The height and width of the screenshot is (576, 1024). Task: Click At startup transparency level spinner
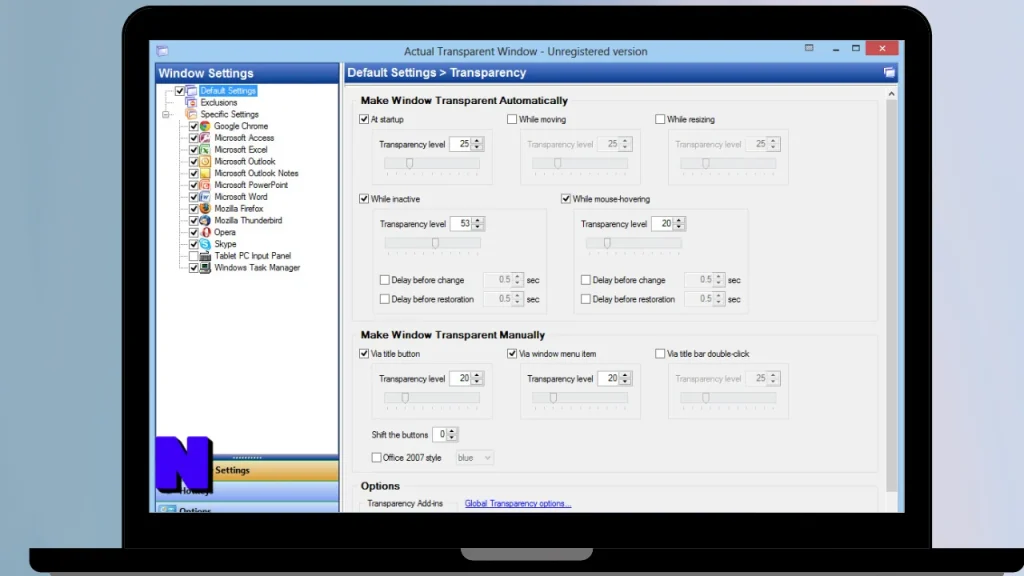(x=477, y=144)
